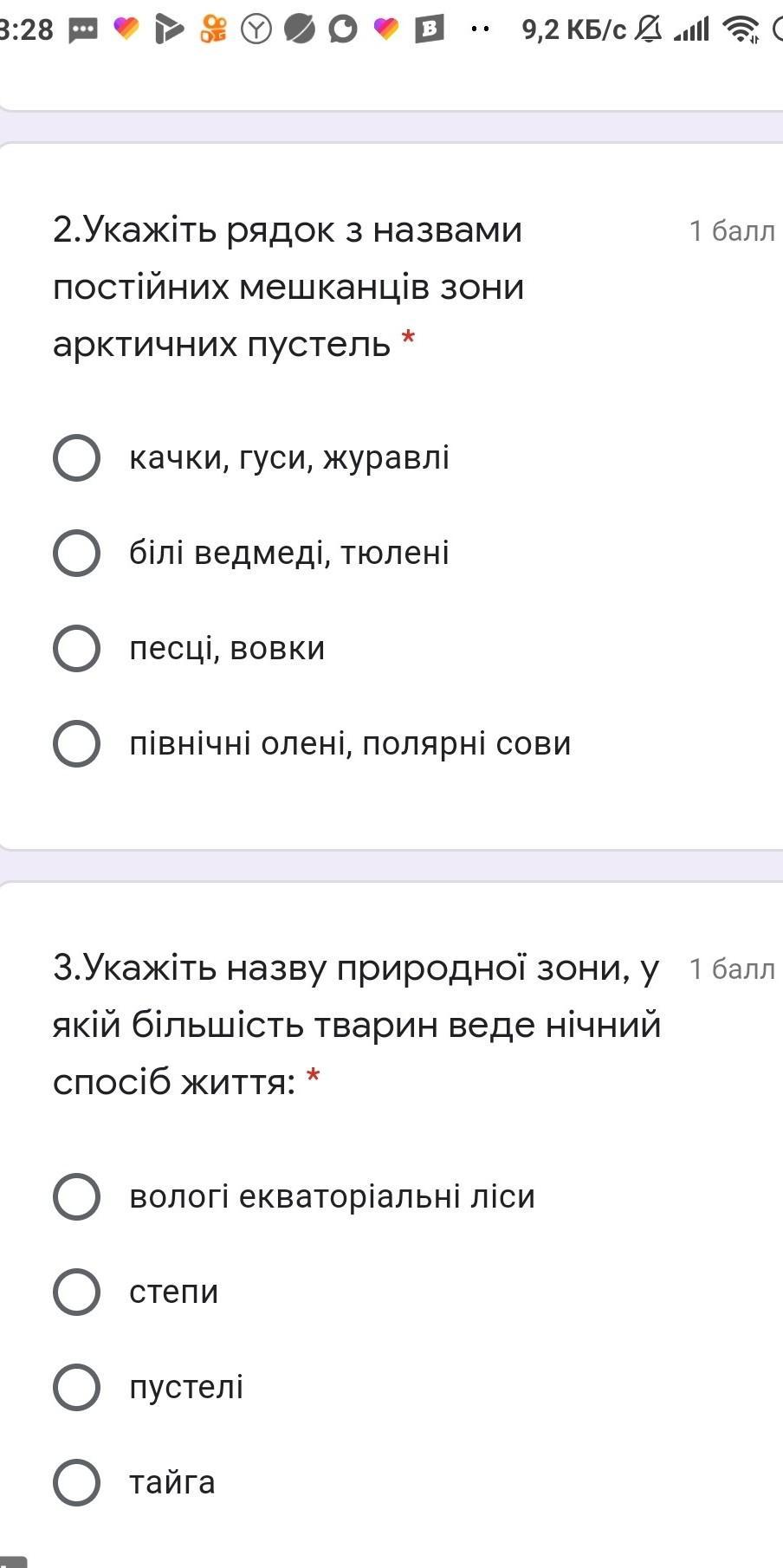
Task: Tap the VK letter B notification icon
Action: pyautogui.click(x=429, y=30)
